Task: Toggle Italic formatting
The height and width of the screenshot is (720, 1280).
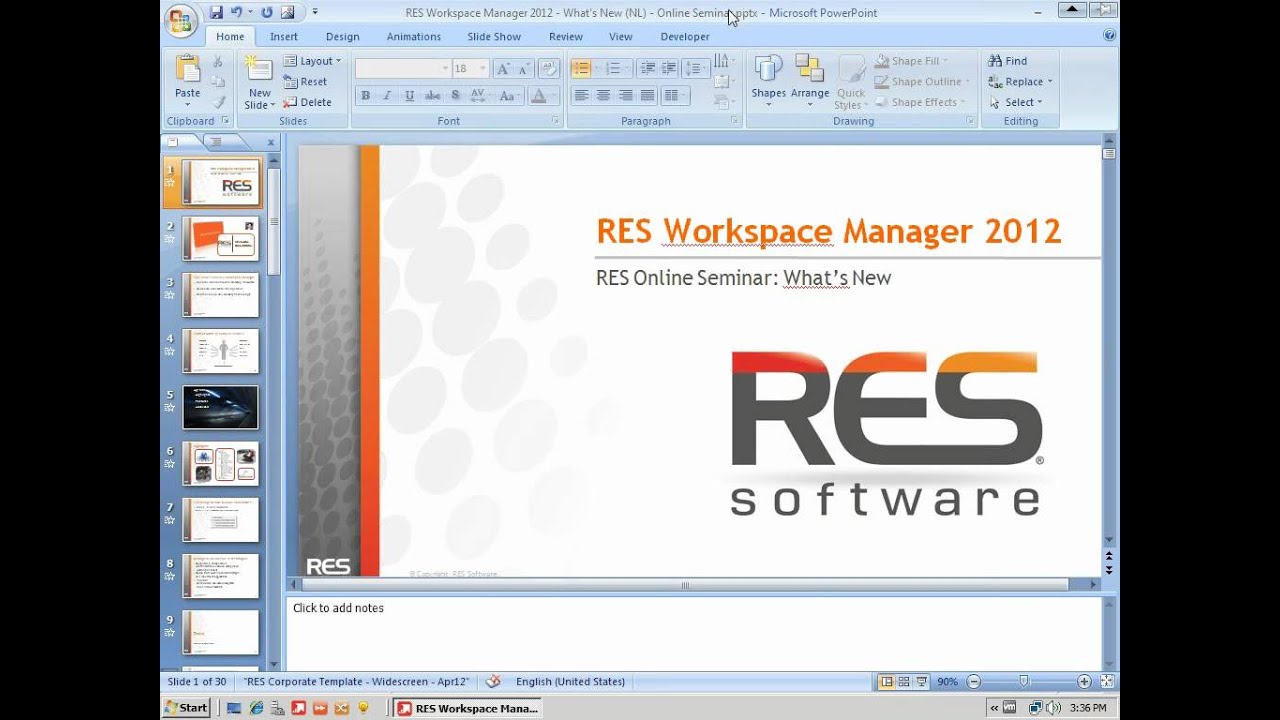Action: 388,96
